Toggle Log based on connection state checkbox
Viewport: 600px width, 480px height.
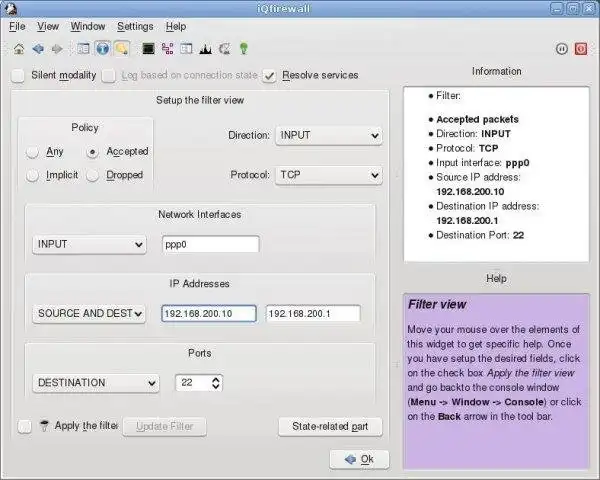(x=109, y=75)
